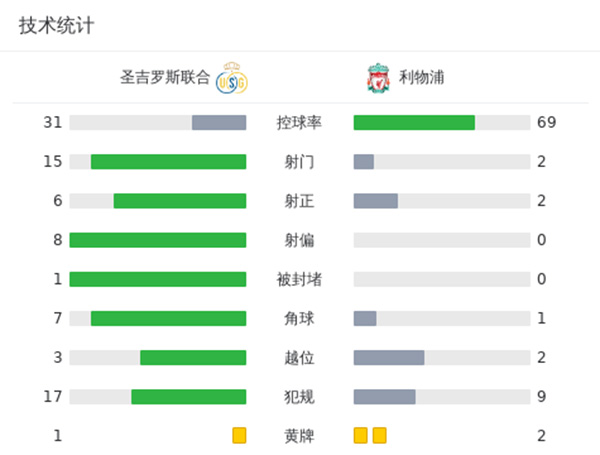Click the left team's yellow card icon
This screenshot has height=455, width=600.
239,435
